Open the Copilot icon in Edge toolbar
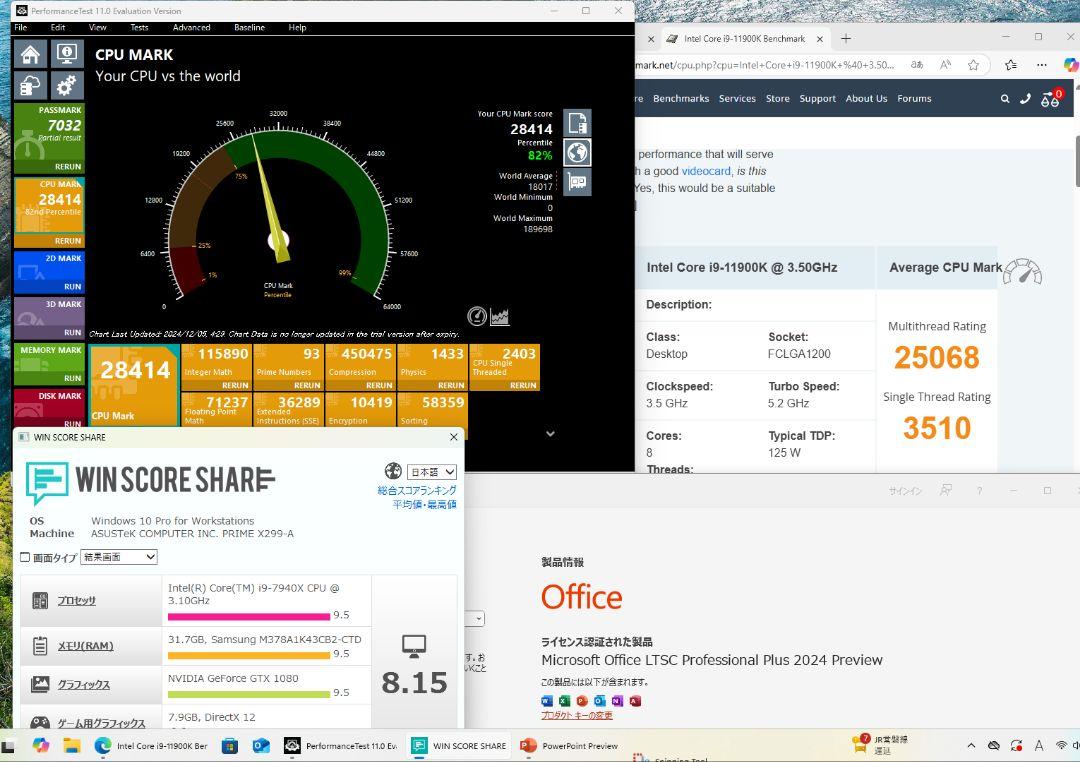The height and width of the screenshot is (762, 1080). coord(1071,65)
